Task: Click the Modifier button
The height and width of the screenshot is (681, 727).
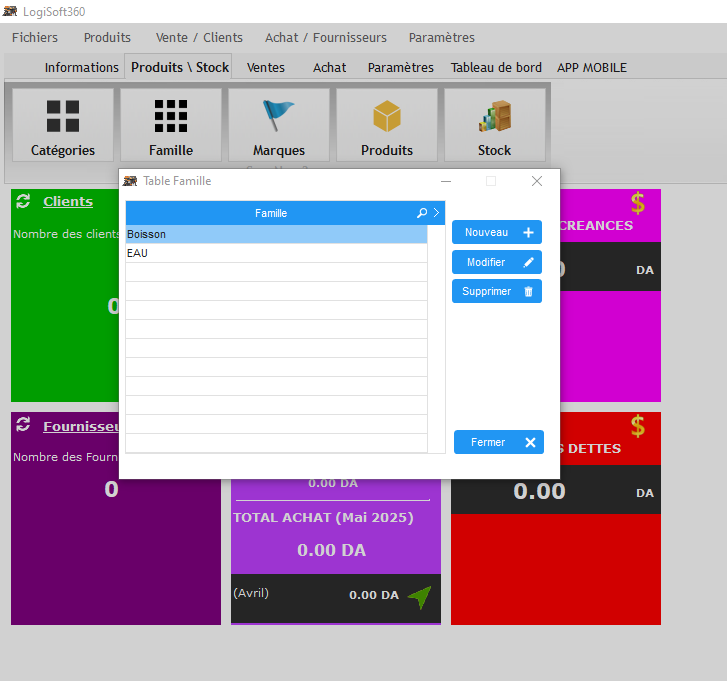Action: coord(497,262)
